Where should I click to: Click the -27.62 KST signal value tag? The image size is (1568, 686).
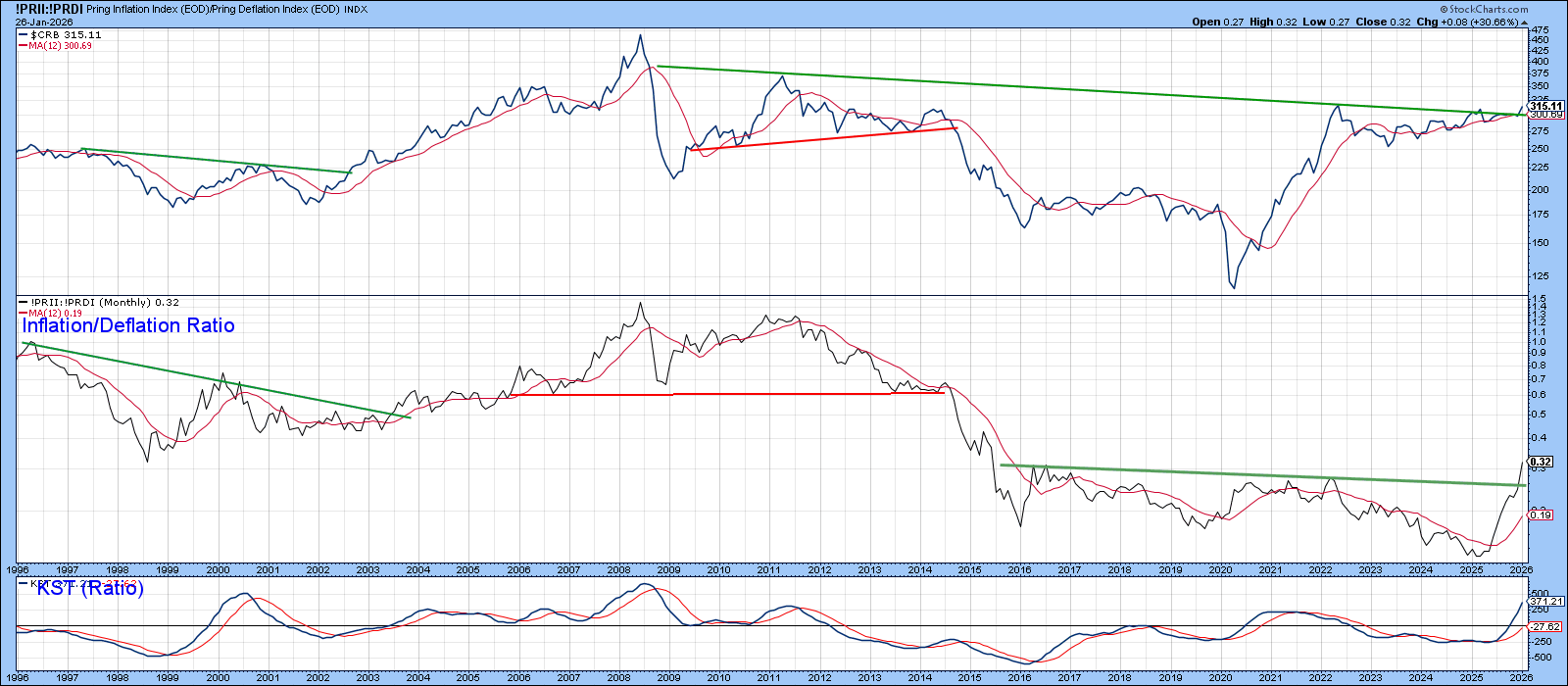pos(1545,626)
